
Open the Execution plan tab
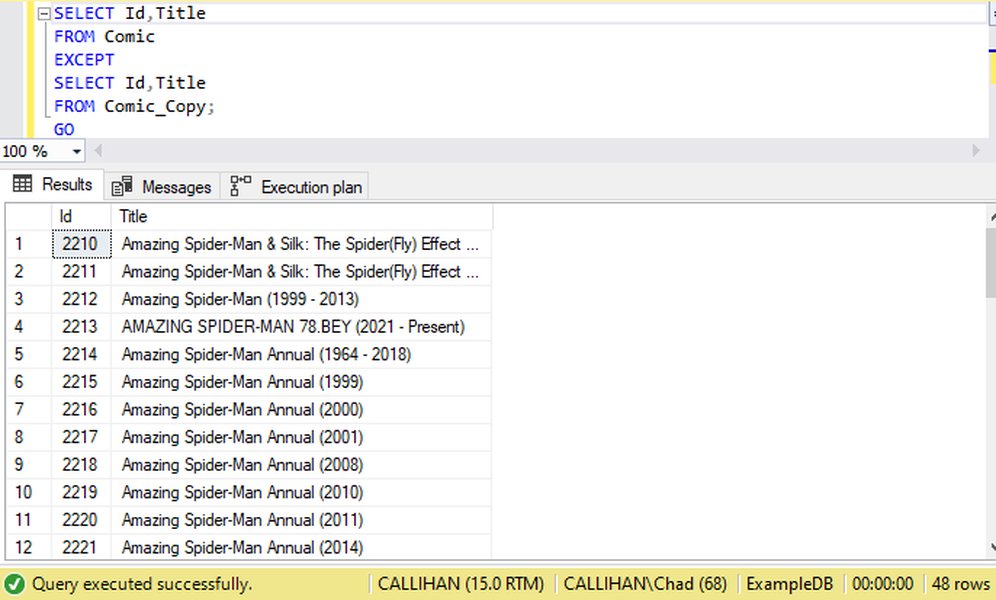click(x=295, y=187)
